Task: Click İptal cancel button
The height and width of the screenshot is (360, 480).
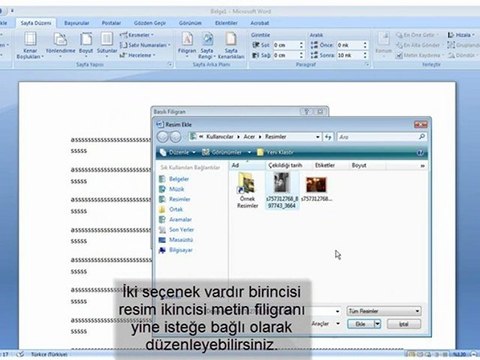Action: click(x=404, y=324)
